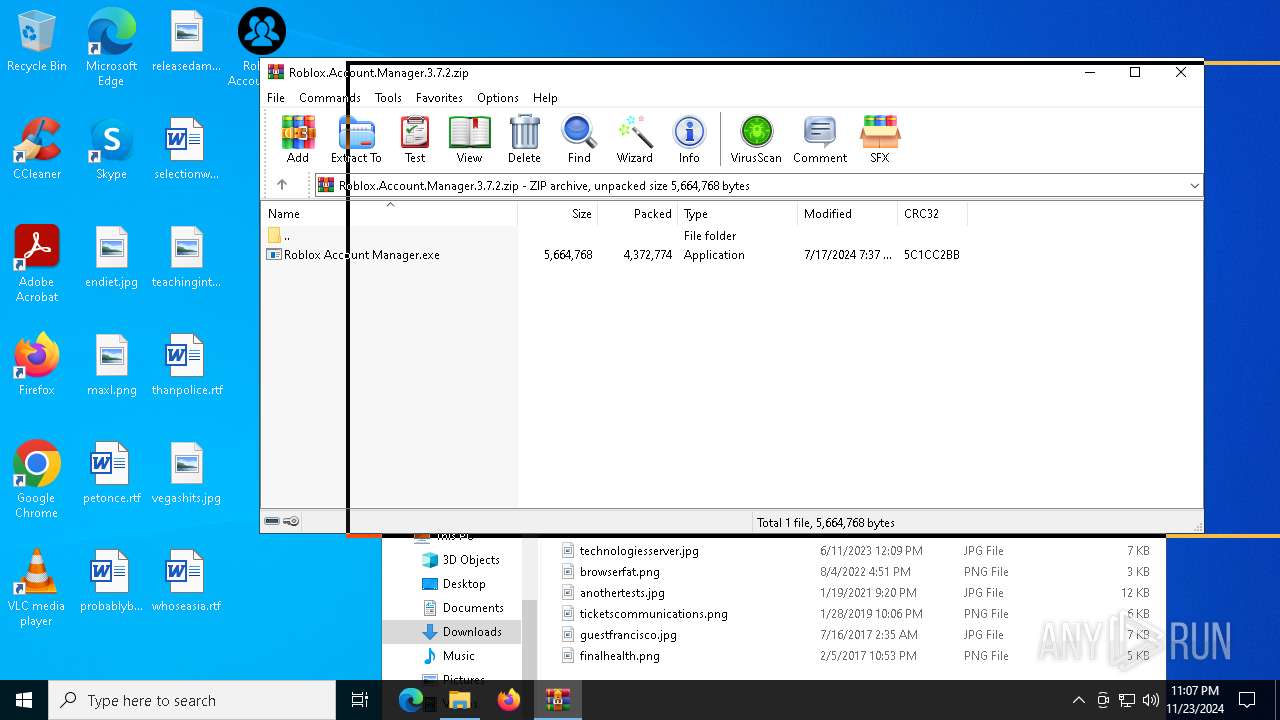This screenshot has height=720, width=1280.
Task: Select endiet.jpg desktop file
Action: [111, 257]
